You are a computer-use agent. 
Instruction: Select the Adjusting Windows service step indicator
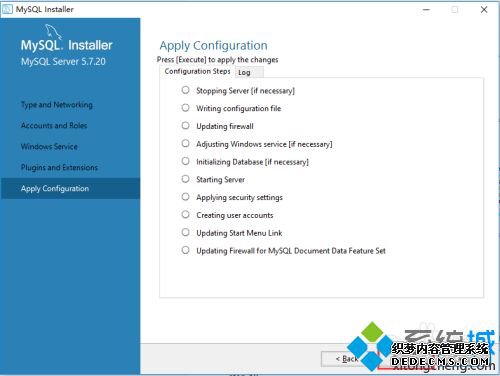tap(185, 143)
